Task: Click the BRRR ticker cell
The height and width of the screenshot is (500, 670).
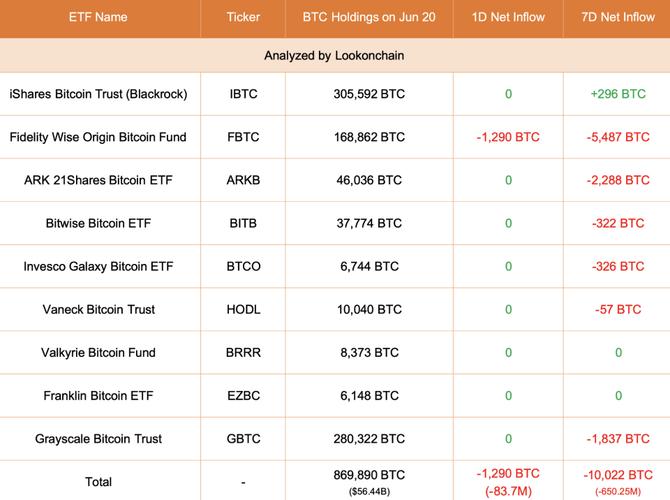Action: coord(243,352)
